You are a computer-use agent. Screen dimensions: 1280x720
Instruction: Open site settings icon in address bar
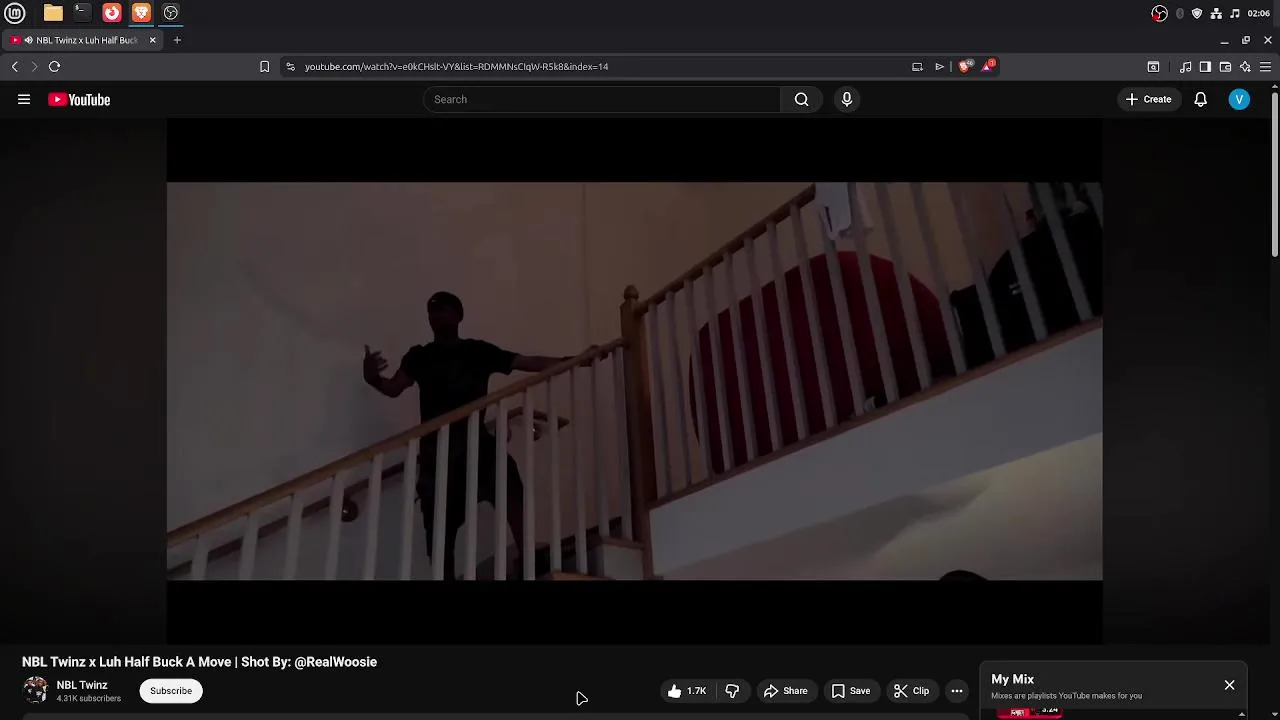pos(290,66)
